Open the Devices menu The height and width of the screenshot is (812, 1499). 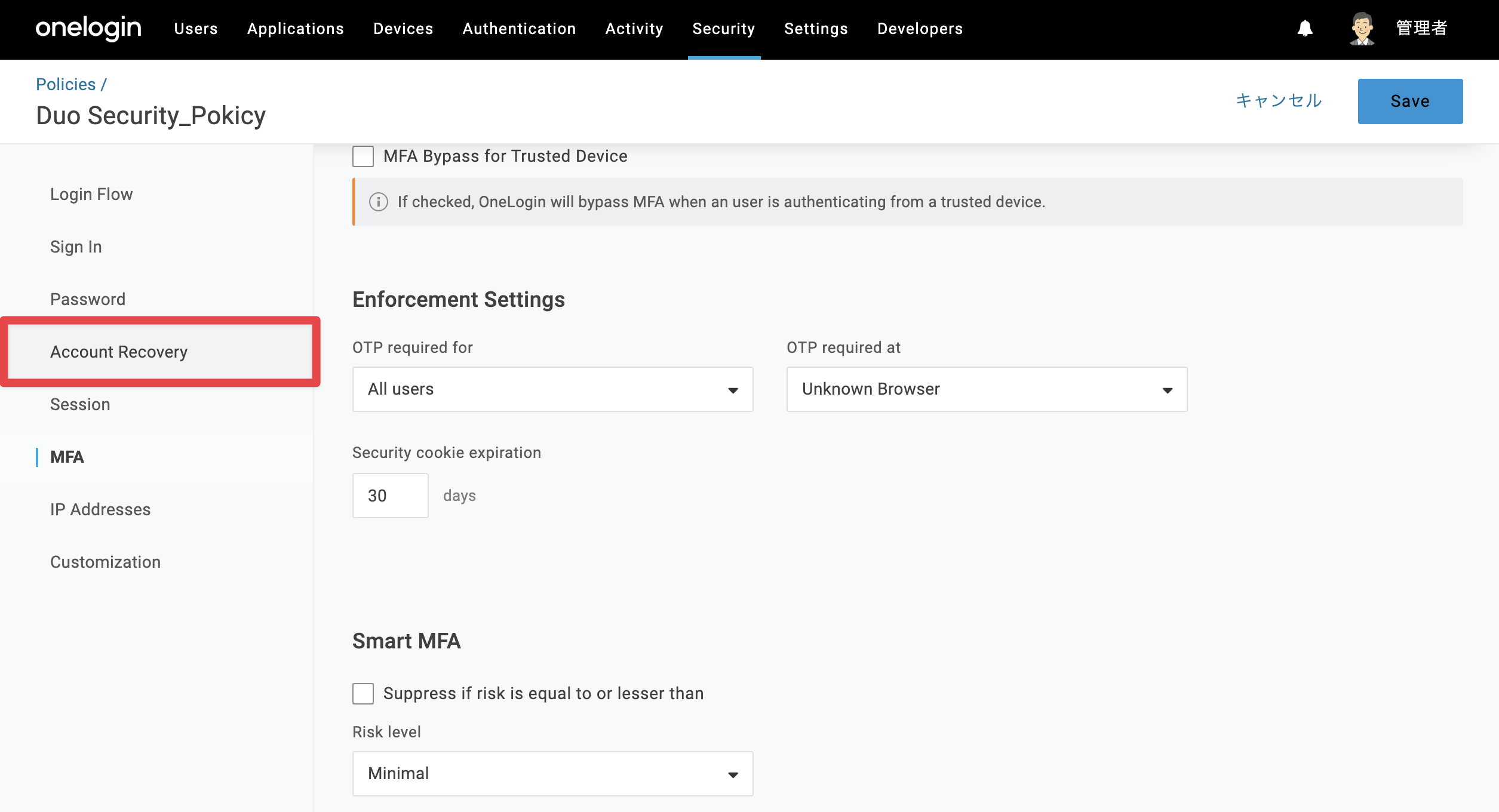point(403,29)
